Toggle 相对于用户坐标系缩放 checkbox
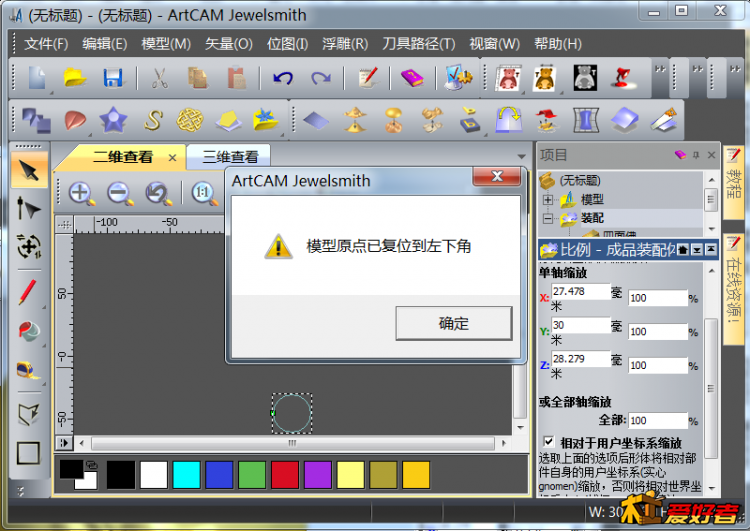The height and width of the screenshot is (531, 750). coord(549,441)
